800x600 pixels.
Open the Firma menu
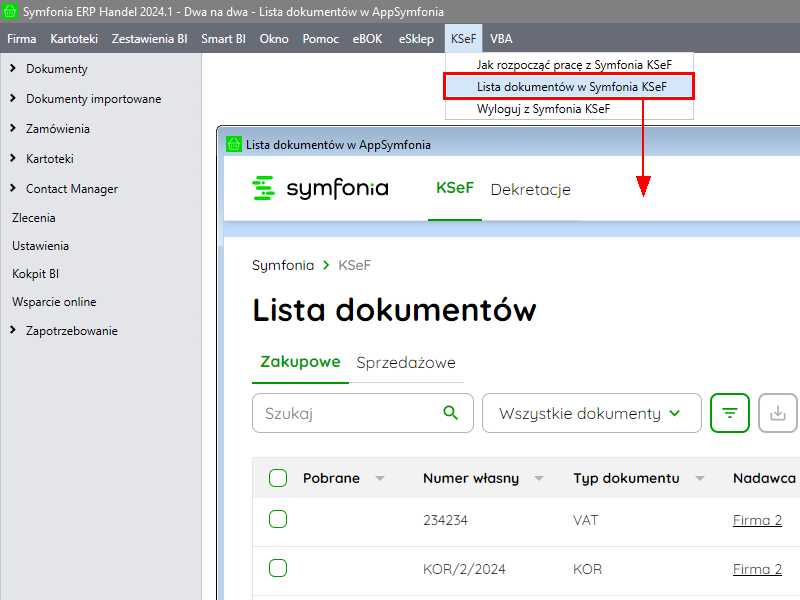(x=21, y=39)
